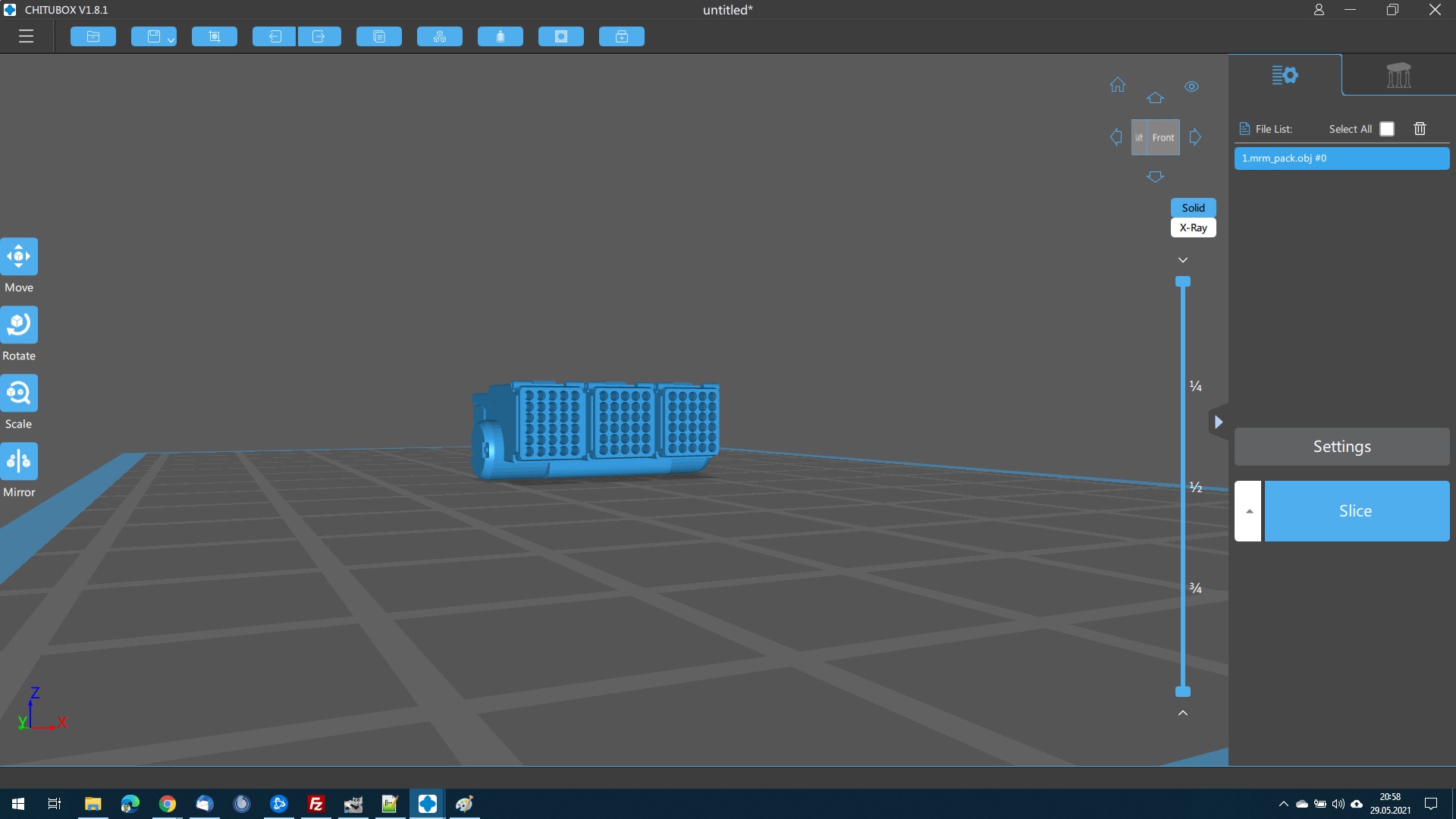Select the Mirror tool
The image size is (1456, 819).
coord(19,461)
